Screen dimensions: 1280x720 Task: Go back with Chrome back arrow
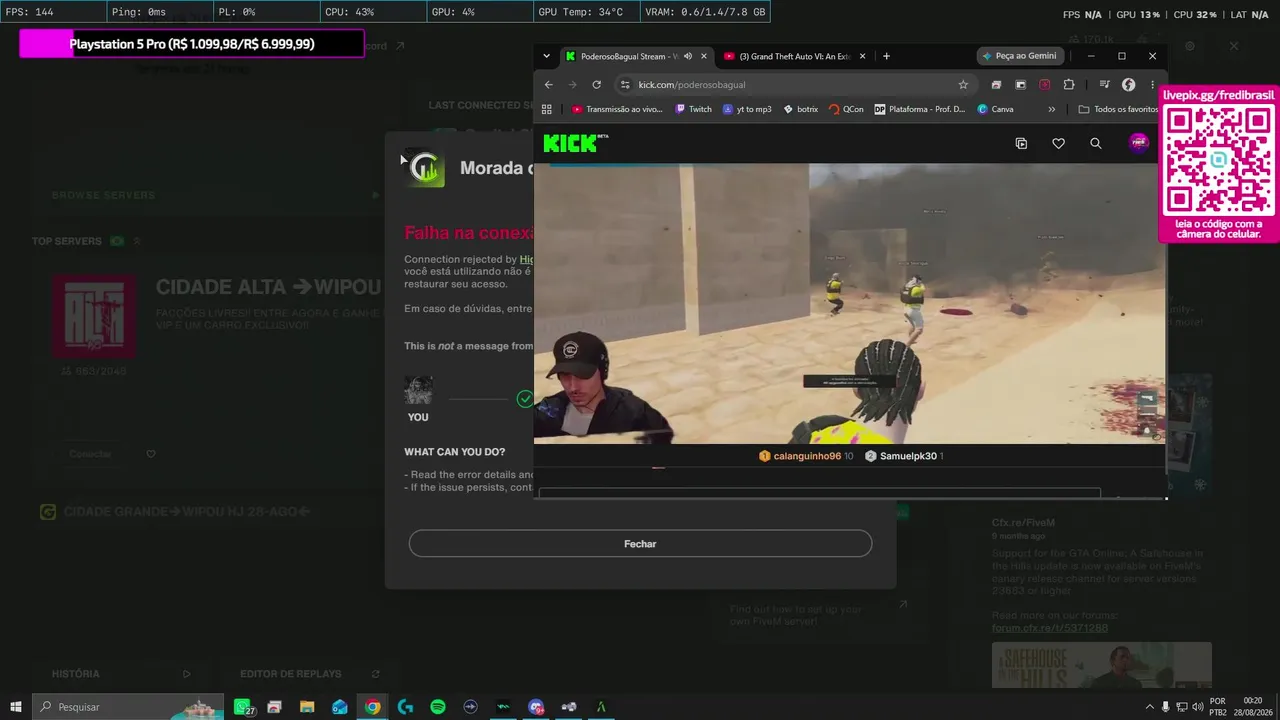pyautogui.click(x=548, y=85)
